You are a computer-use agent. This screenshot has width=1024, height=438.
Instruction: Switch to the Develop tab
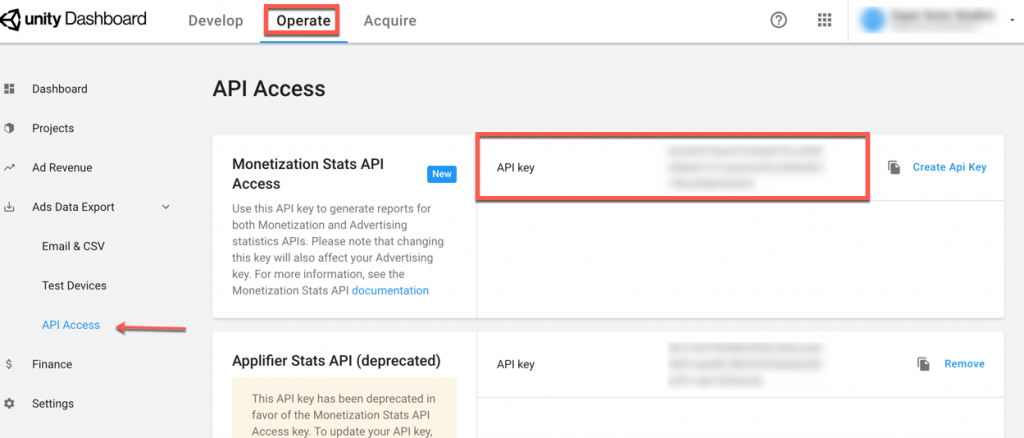(x=216, y=21)
